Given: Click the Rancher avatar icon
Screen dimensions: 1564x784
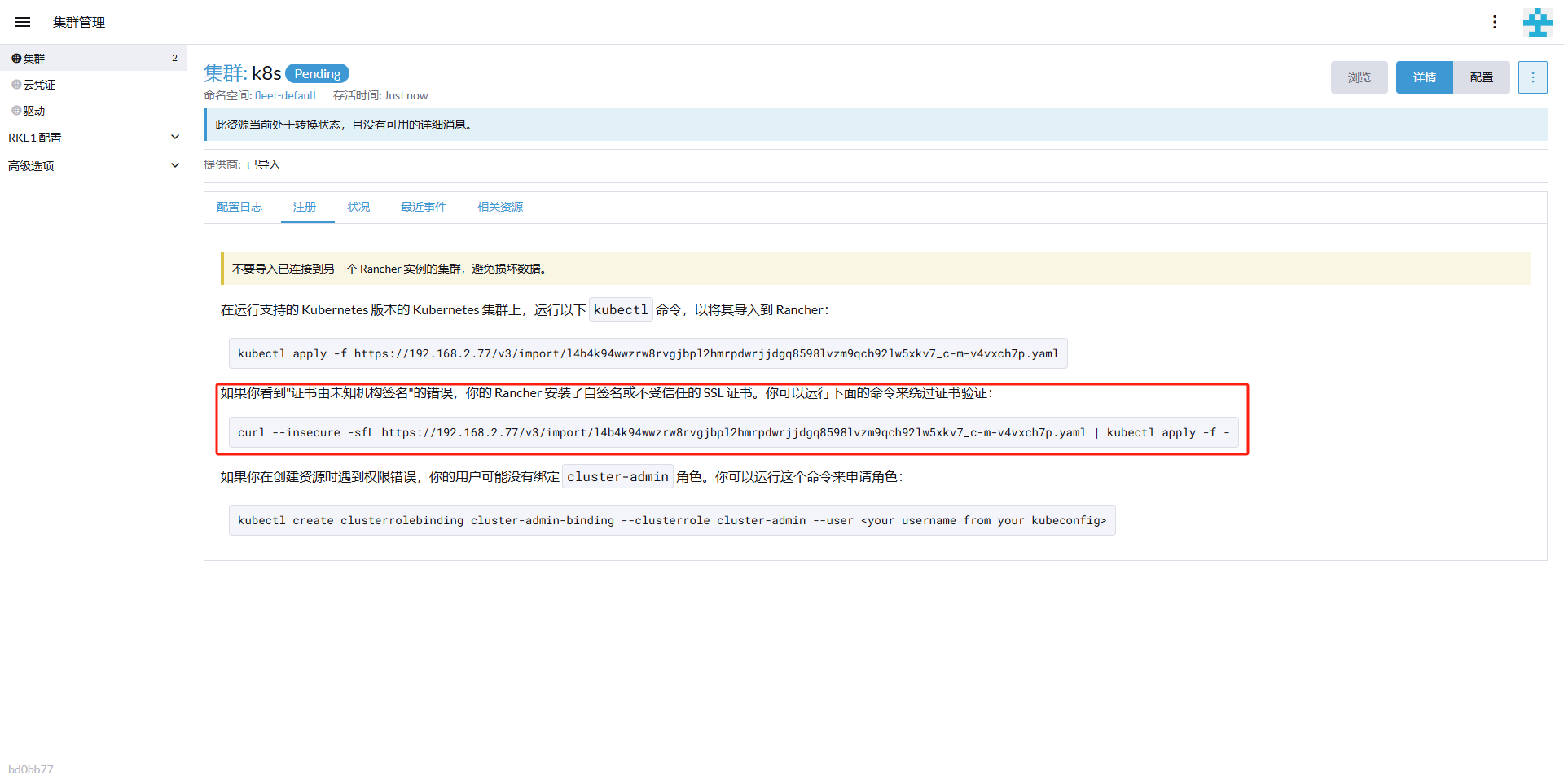Looking at the screenshot, I should 1537,22.
